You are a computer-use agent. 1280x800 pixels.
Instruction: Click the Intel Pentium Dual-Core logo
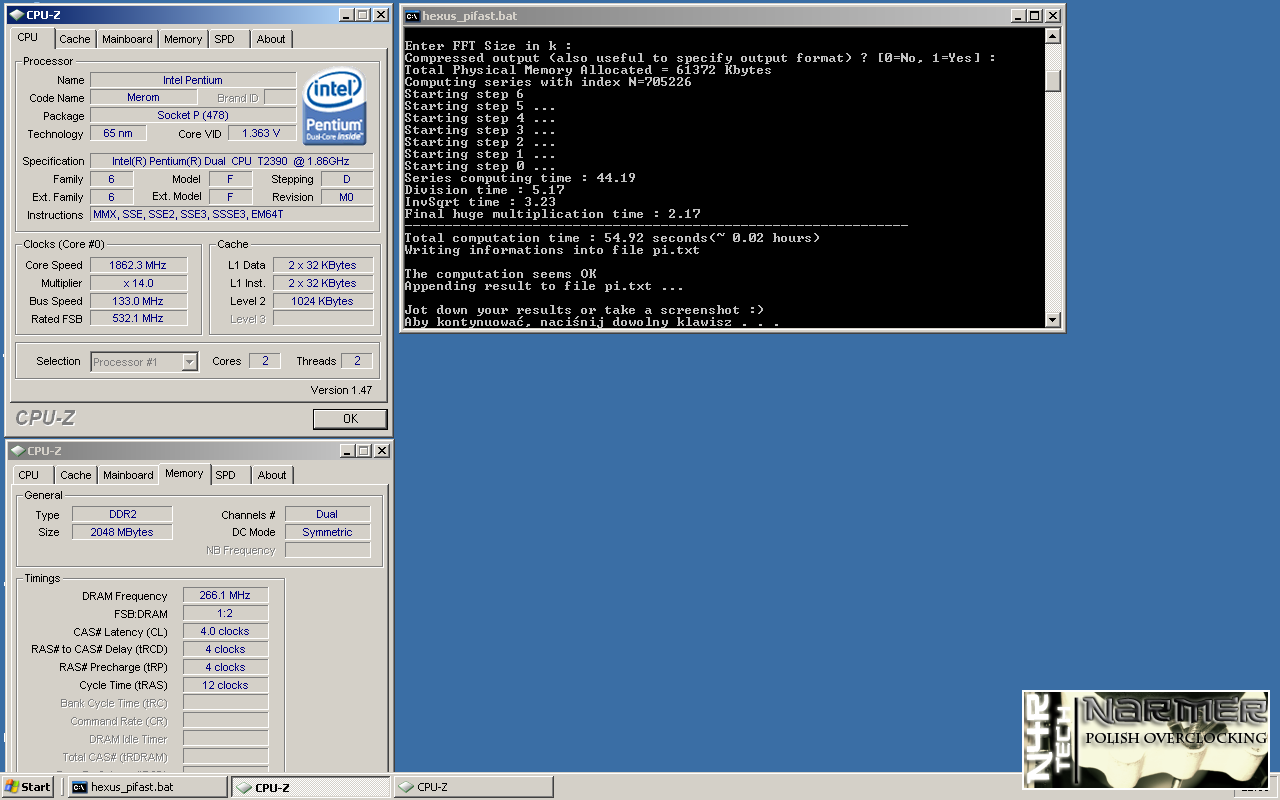335,106
